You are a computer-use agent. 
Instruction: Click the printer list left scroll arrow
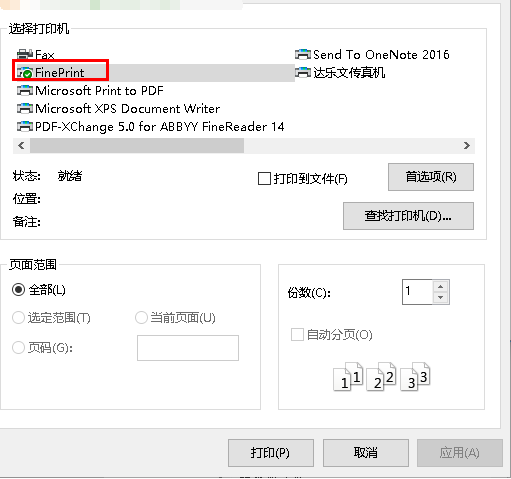(x=21, y=146)
